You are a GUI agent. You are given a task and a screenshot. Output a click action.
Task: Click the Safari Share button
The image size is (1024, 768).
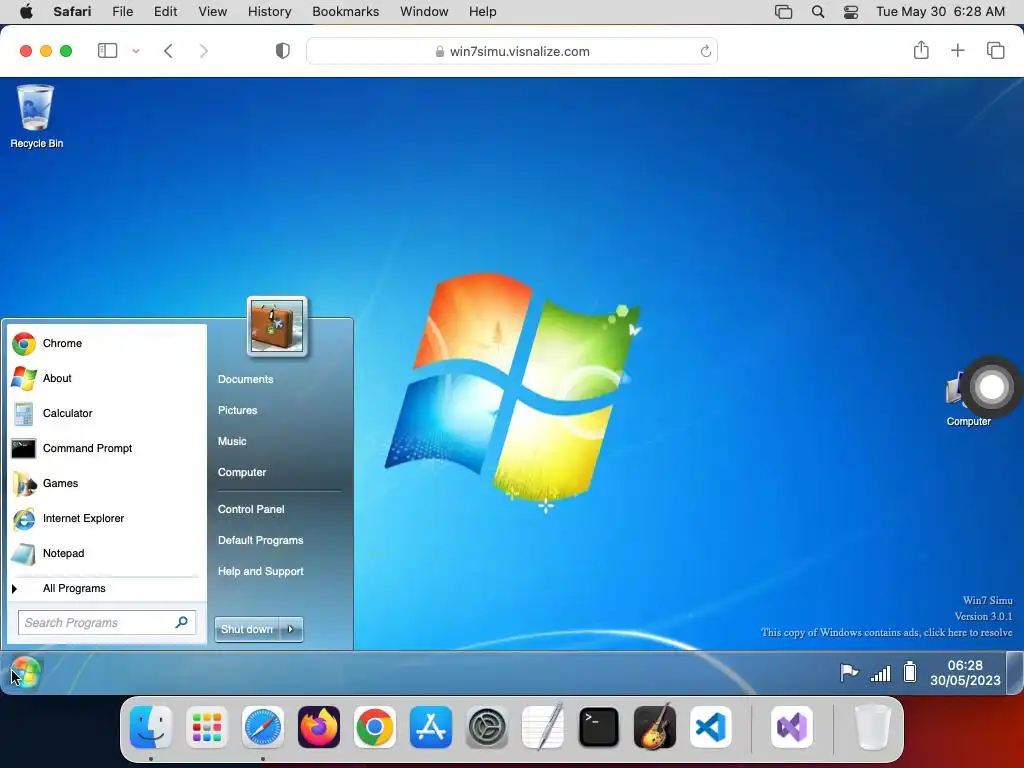921,50
